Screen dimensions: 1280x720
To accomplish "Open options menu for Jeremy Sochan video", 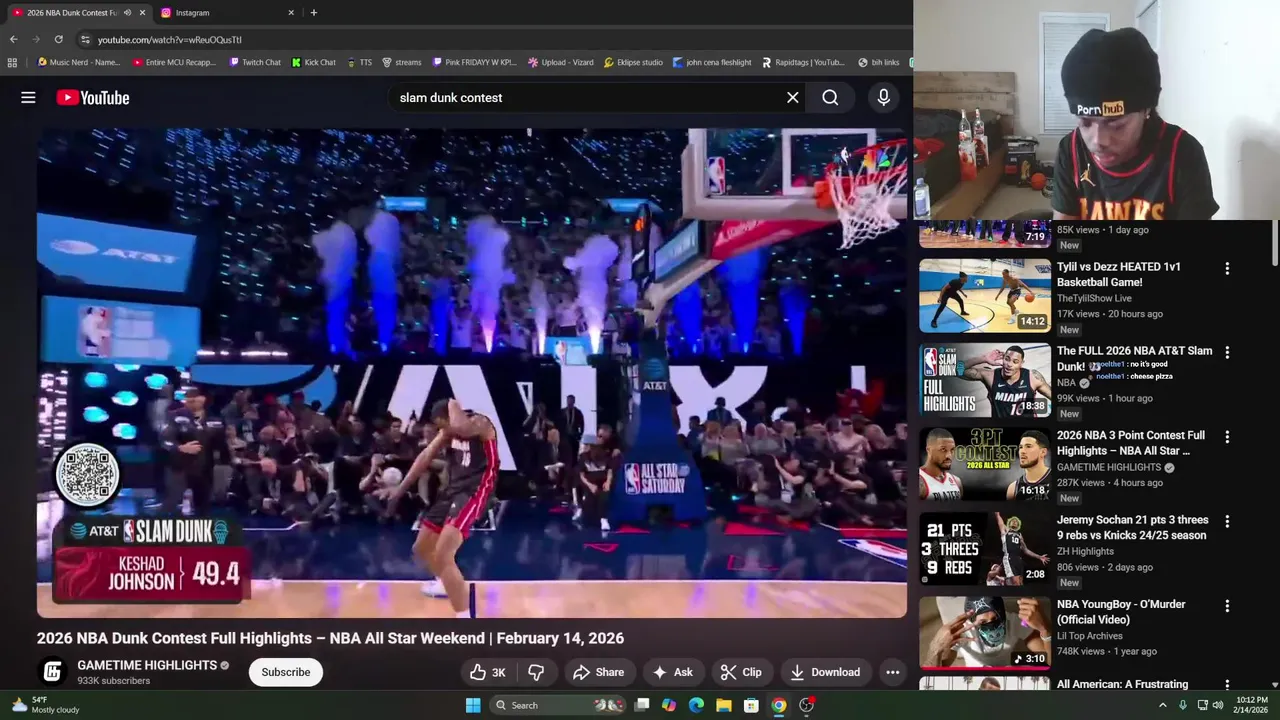I will click(x=1227, y=521).
